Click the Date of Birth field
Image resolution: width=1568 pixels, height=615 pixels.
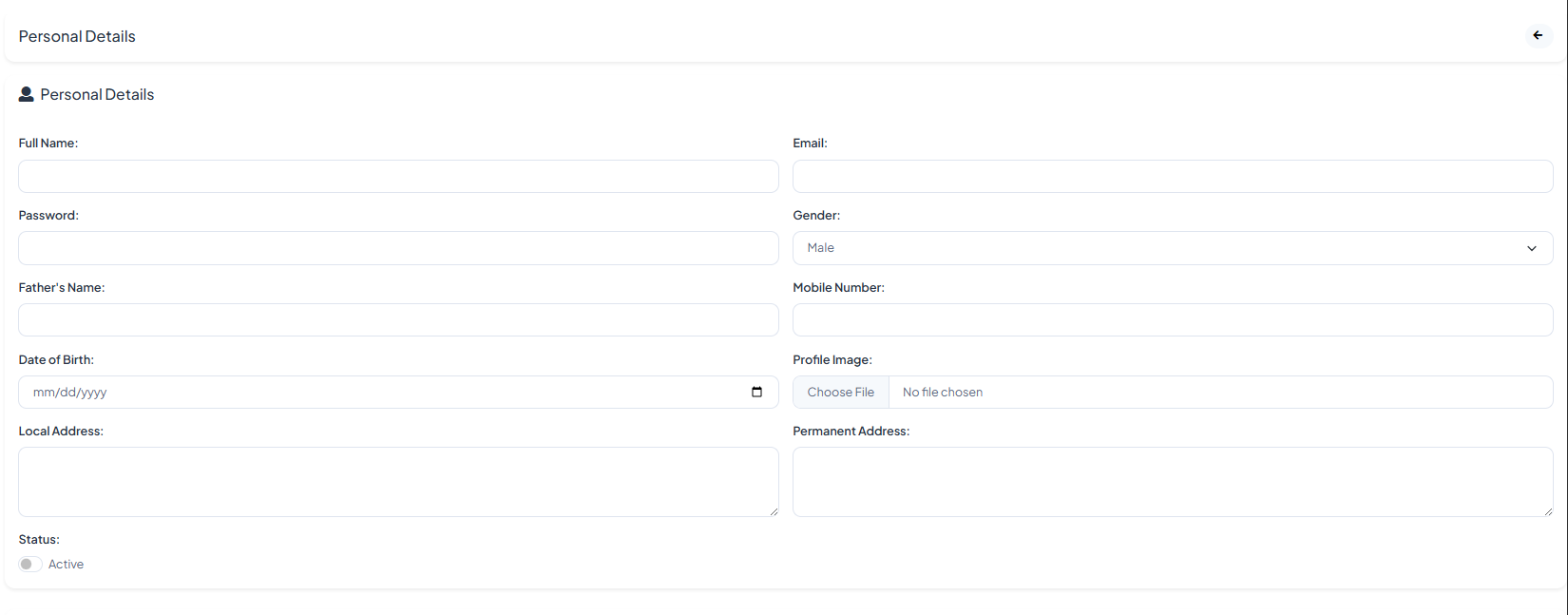pyautogui.click(x=380, y=391)
